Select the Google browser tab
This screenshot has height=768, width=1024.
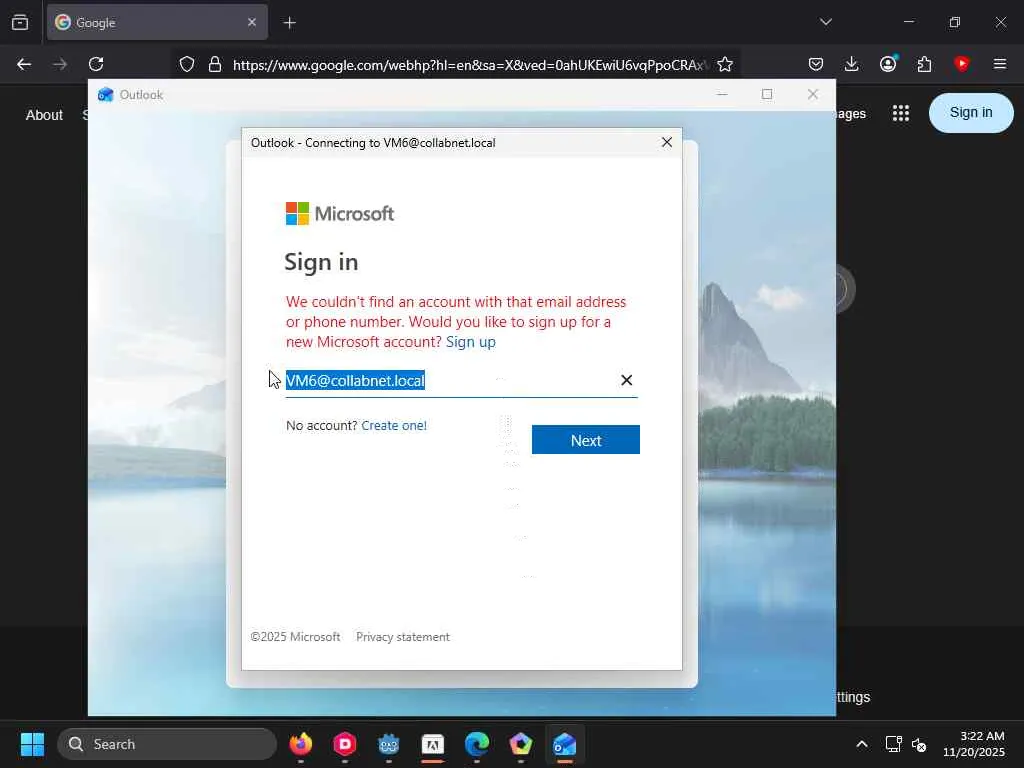[157, 22]
